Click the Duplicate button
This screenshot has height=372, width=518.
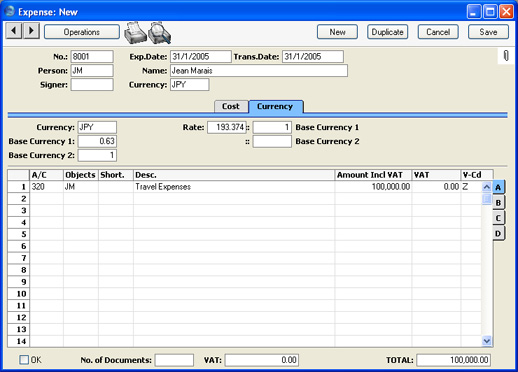tap(387, 32)
